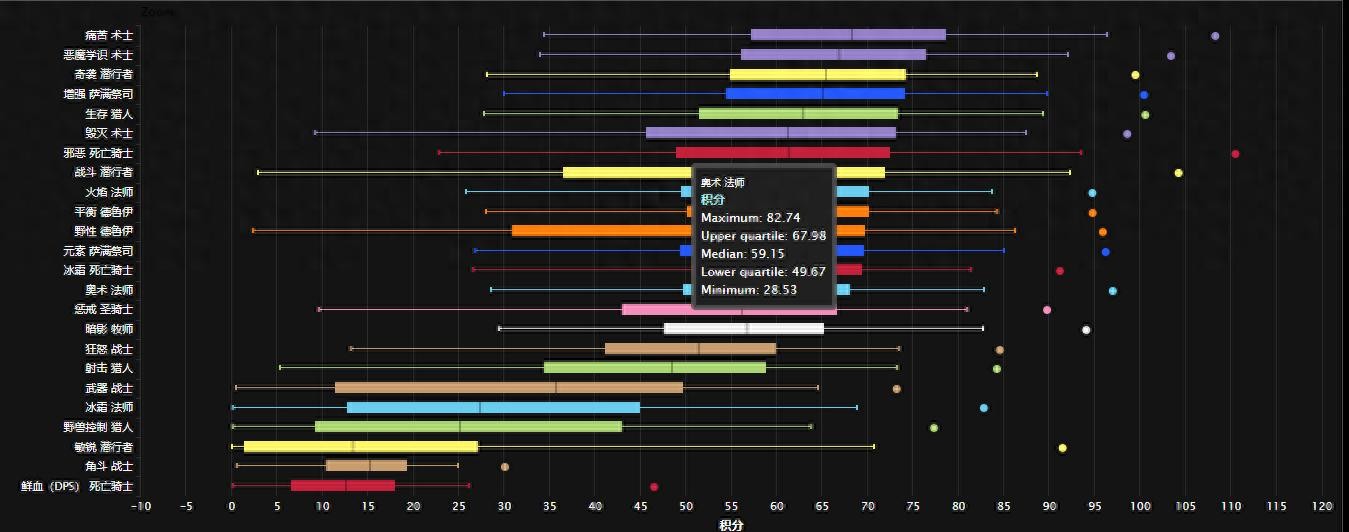Screen dimensions: 1349x532
Task: Select the 痛苦 术士 outlier dot
Action: pos(1215,36)
